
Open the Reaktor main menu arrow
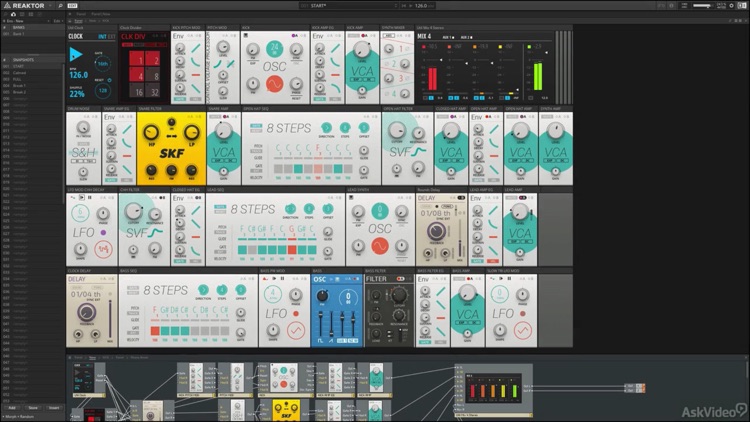point(49,6)
